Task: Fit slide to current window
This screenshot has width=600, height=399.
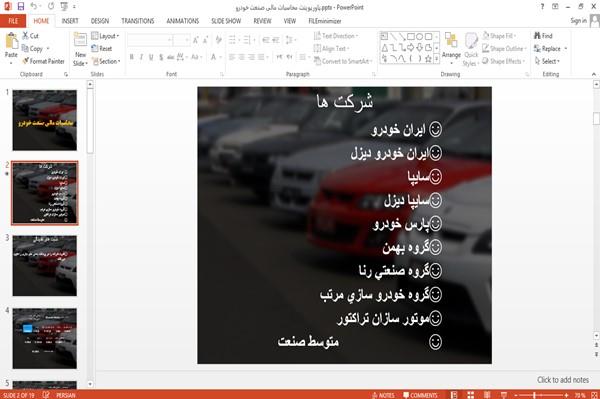Action: [x=594, y=395]
